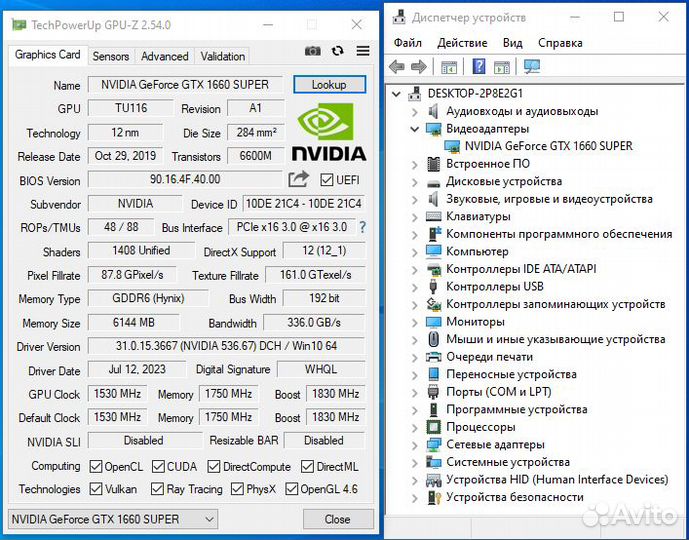Toggle the DirectML checkbox
The height and width of the screenshot is (540, 689).
pyautogui.click(x=307, y=466)
